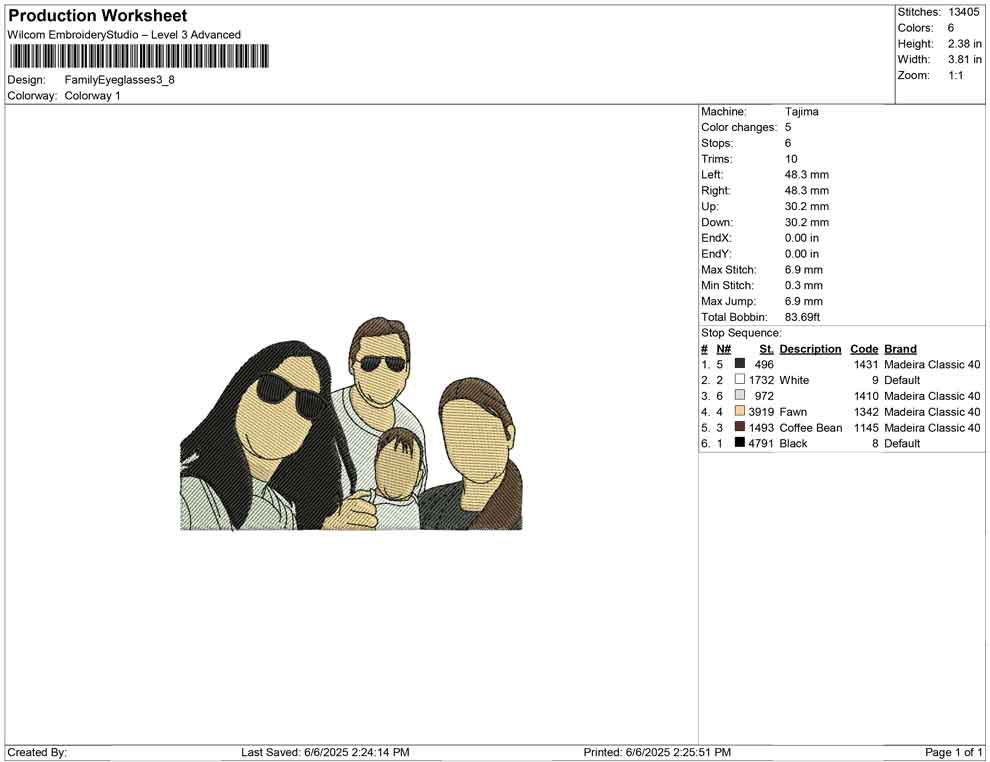Click 'Printed: 6/6/2025 2:25:51 PM'
The width and height of the screenshot is (990, 762).
[x=657, y=752]
